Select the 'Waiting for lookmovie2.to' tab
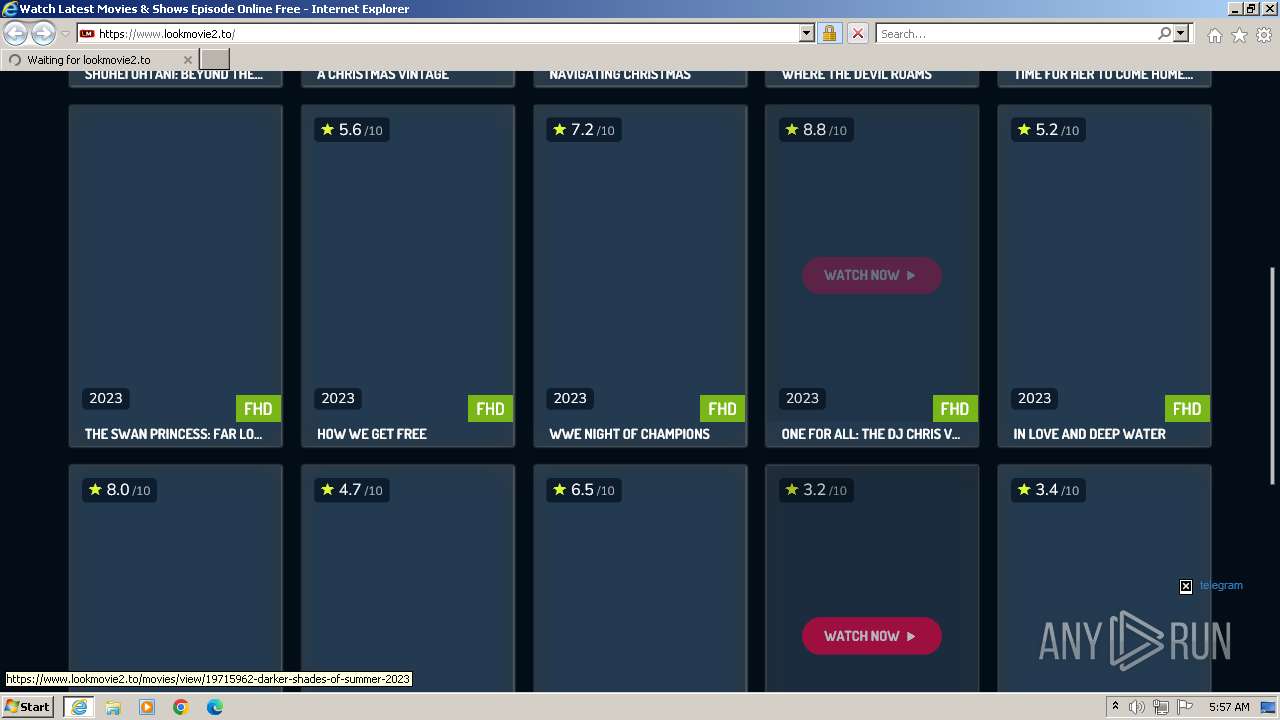Image resolution: width=1280 pixels, height=720 pixels. 99,60
